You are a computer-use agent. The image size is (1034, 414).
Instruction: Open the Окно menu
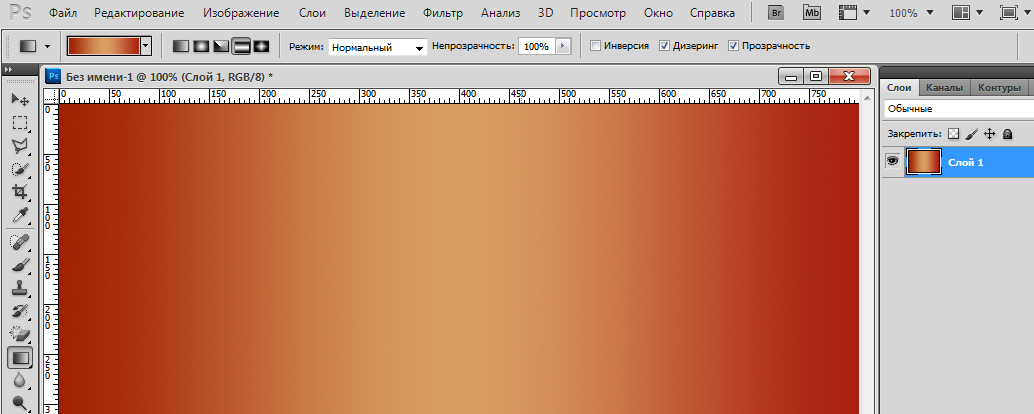tap(658, 13)
